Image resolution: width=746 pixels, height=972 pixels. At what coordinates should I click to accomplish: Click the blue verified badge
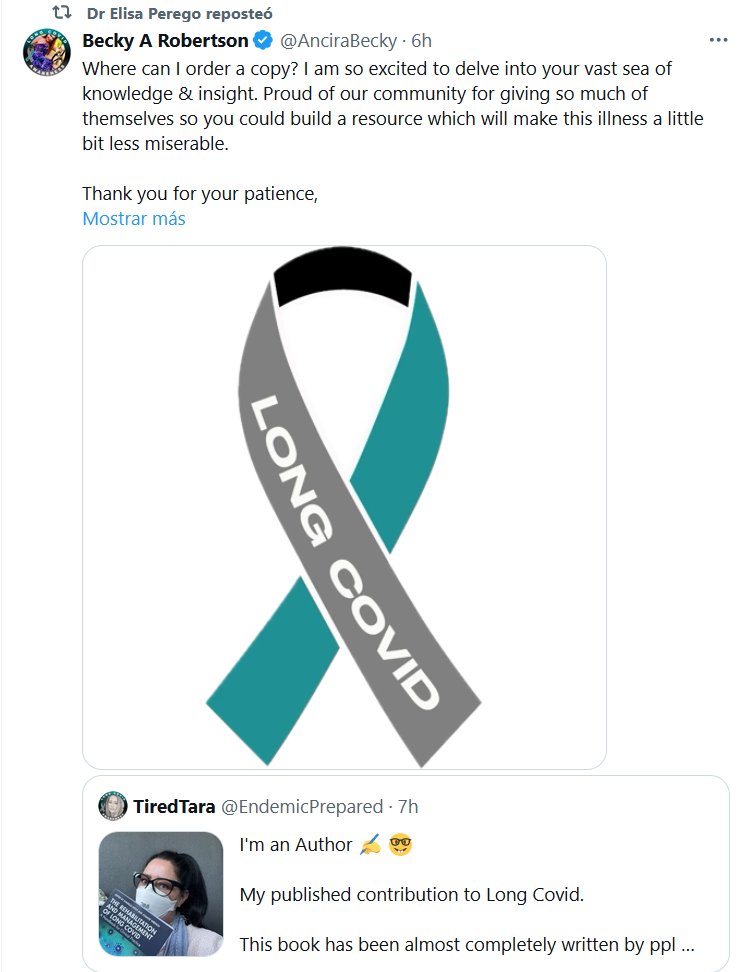tap(263, 41)
